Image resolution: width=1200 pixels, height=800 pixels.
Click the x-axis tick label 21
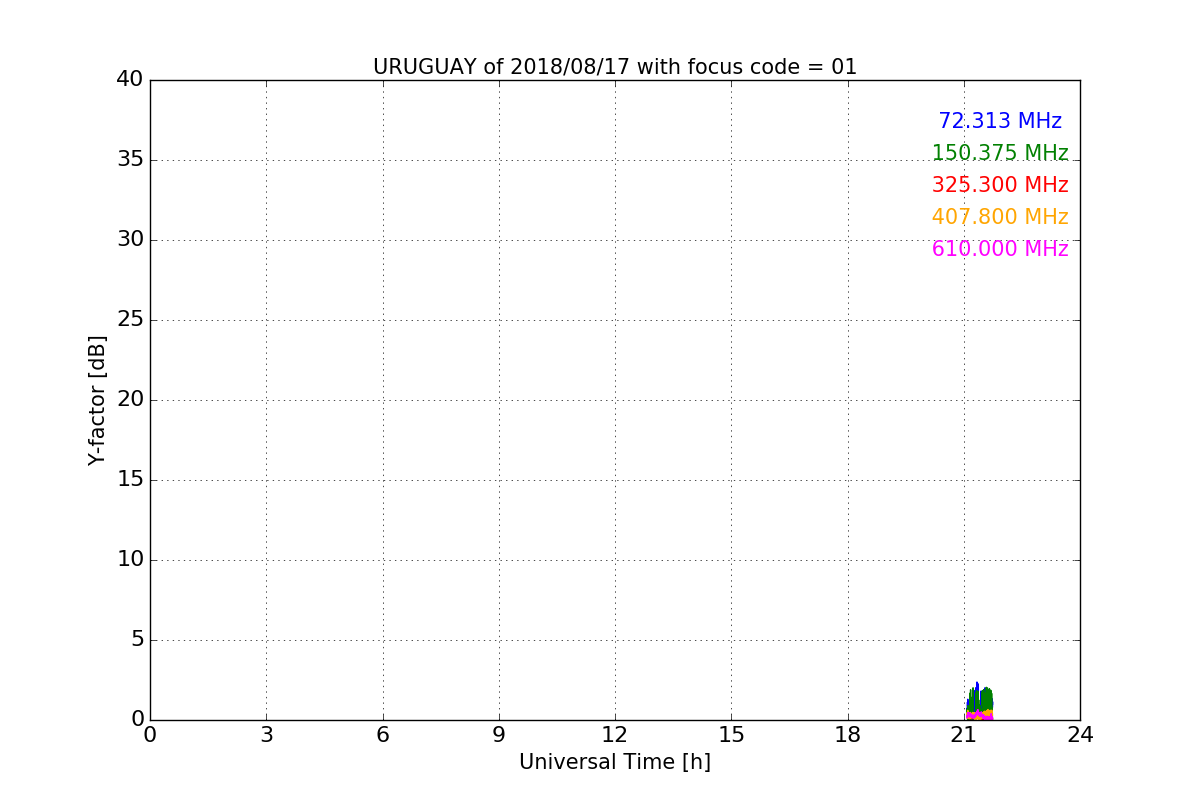coord(964,734)
